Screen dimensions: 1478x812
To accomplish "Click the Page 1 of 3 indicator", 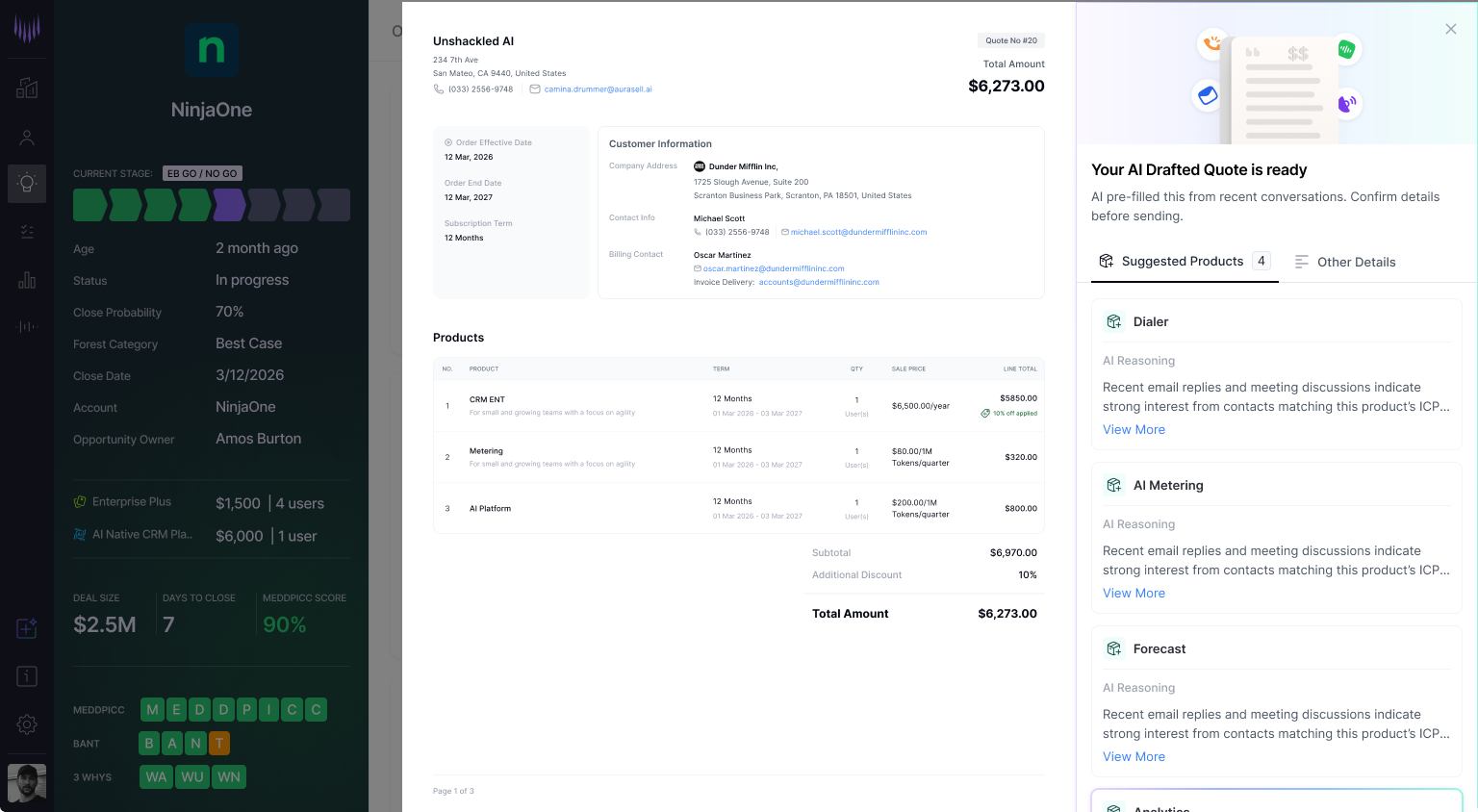I will coord(453,791).
